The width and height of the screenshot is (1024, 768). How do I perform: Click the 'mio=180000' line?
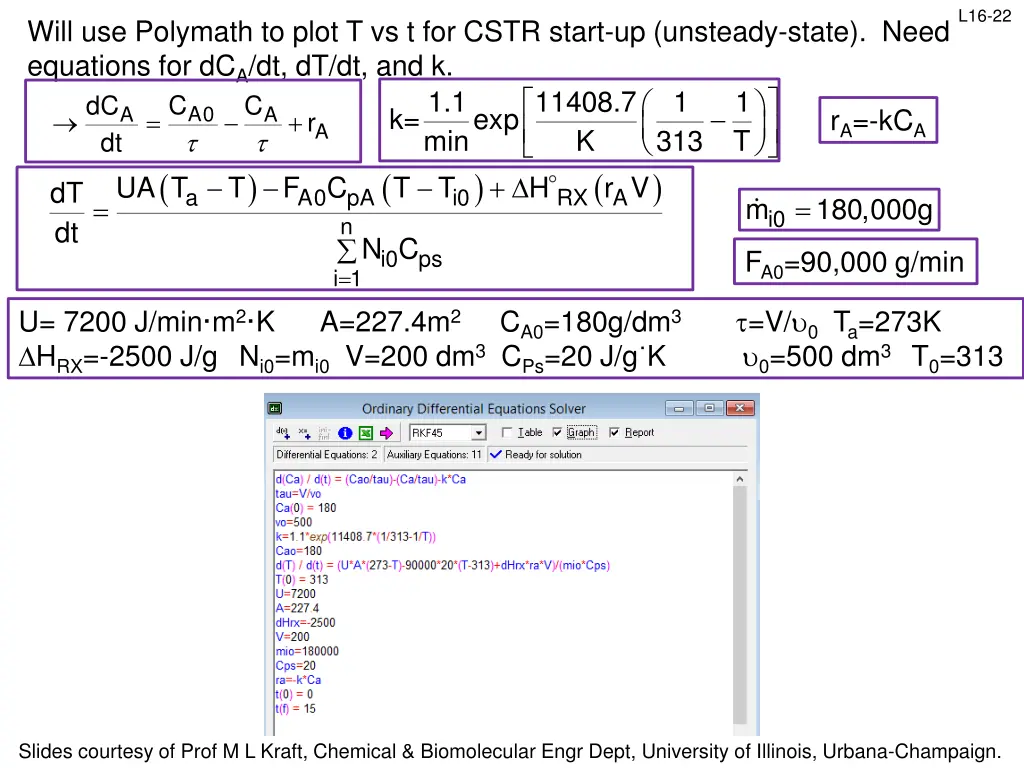307,652
